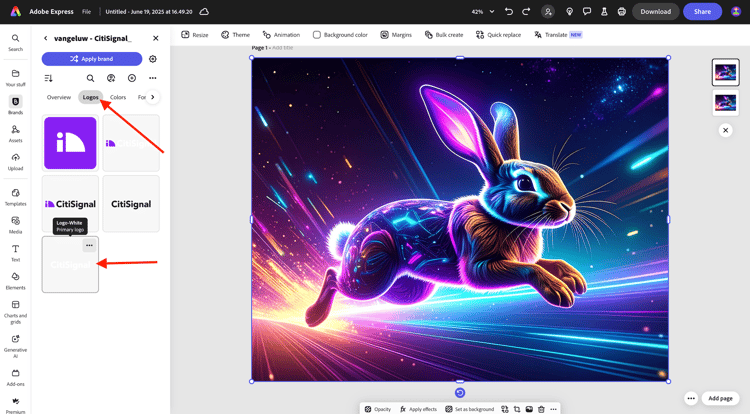Image resolution: width=750 pixels, height=414 pixels.
Task: Switch to the Colors tab
Action: (x=118, y=97)
